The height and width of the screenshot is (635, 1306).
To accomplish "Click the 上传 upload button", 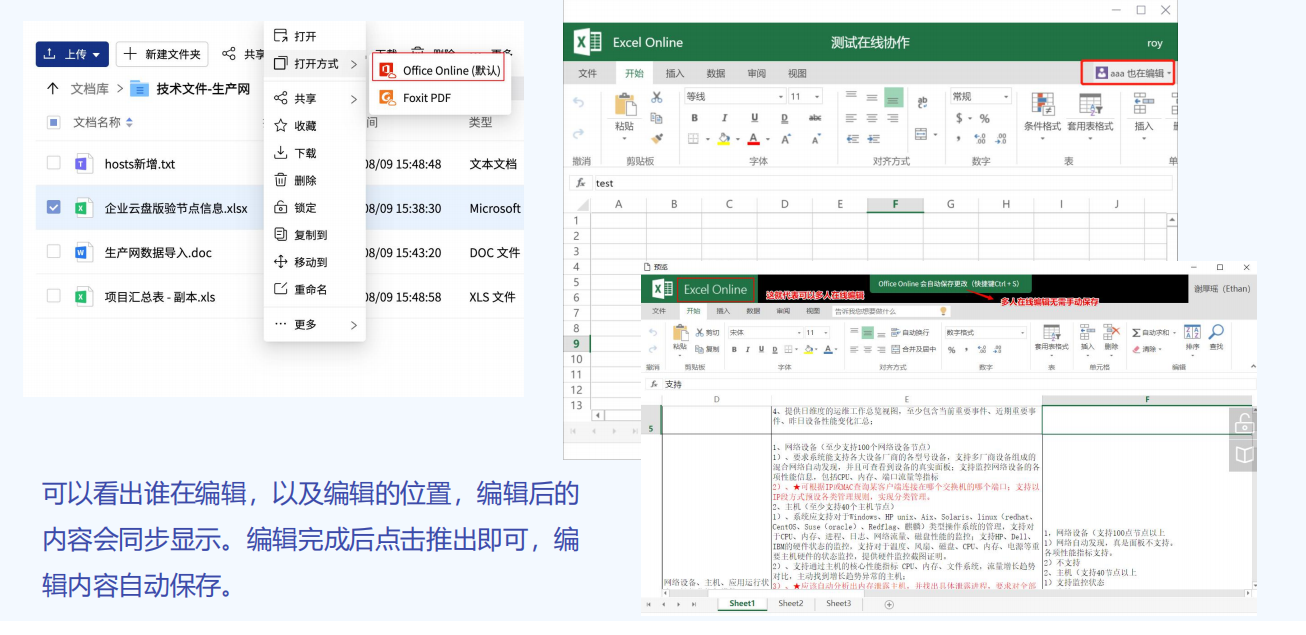I will (x=72, y=54).
